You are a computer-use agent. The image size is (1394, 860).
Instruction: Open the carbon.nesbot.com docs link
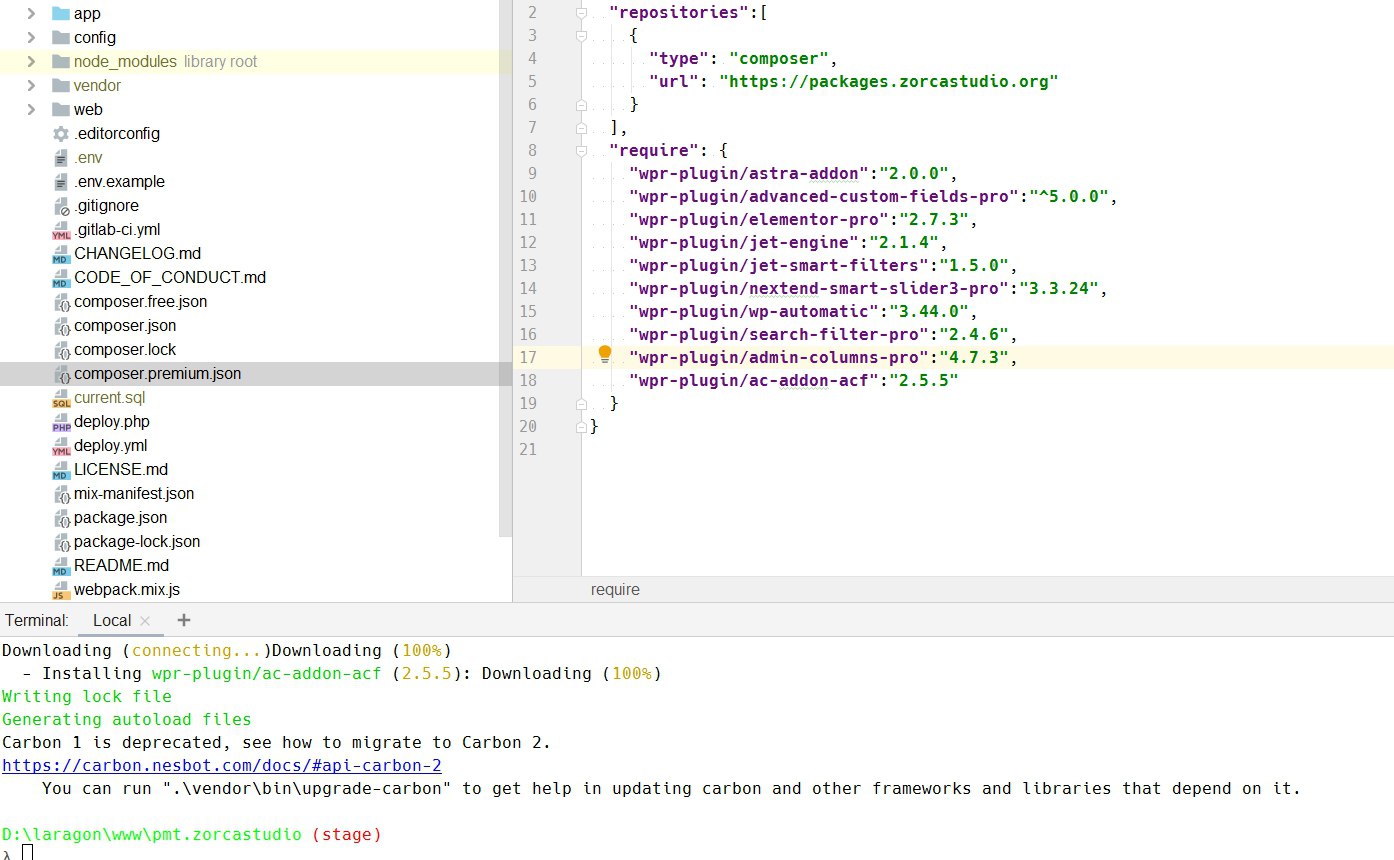pos(222,765)
